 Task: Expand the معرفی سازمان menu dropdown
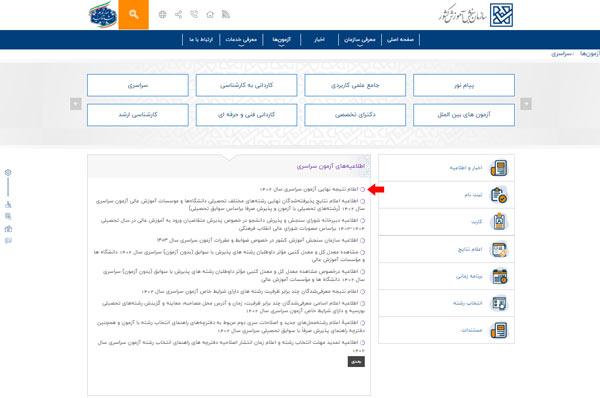tap(360, 40)
